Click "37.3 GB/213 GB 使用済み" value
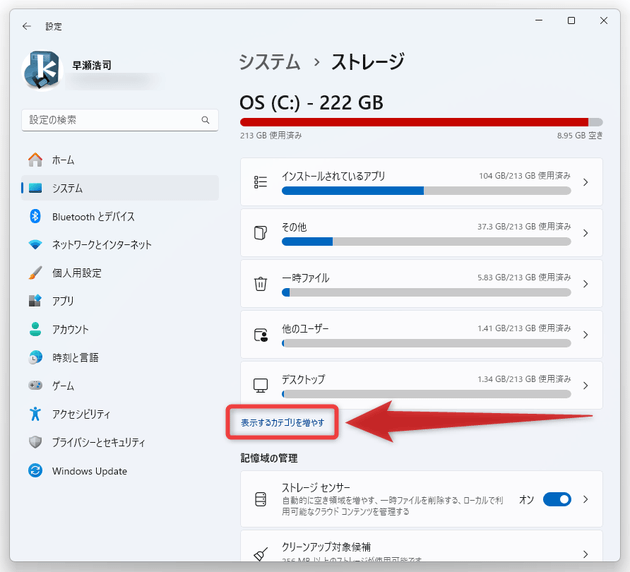Screen dimensions: 630x572 point(524,226)
